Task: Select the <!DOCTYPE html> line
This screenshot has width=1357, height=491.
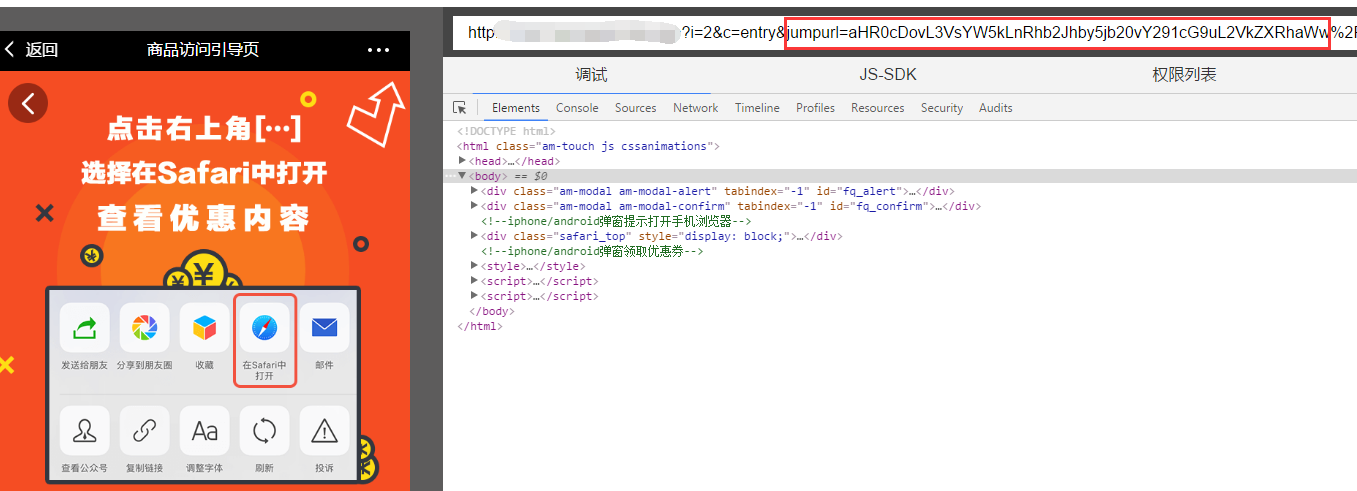Action: [x=506, y=131]
